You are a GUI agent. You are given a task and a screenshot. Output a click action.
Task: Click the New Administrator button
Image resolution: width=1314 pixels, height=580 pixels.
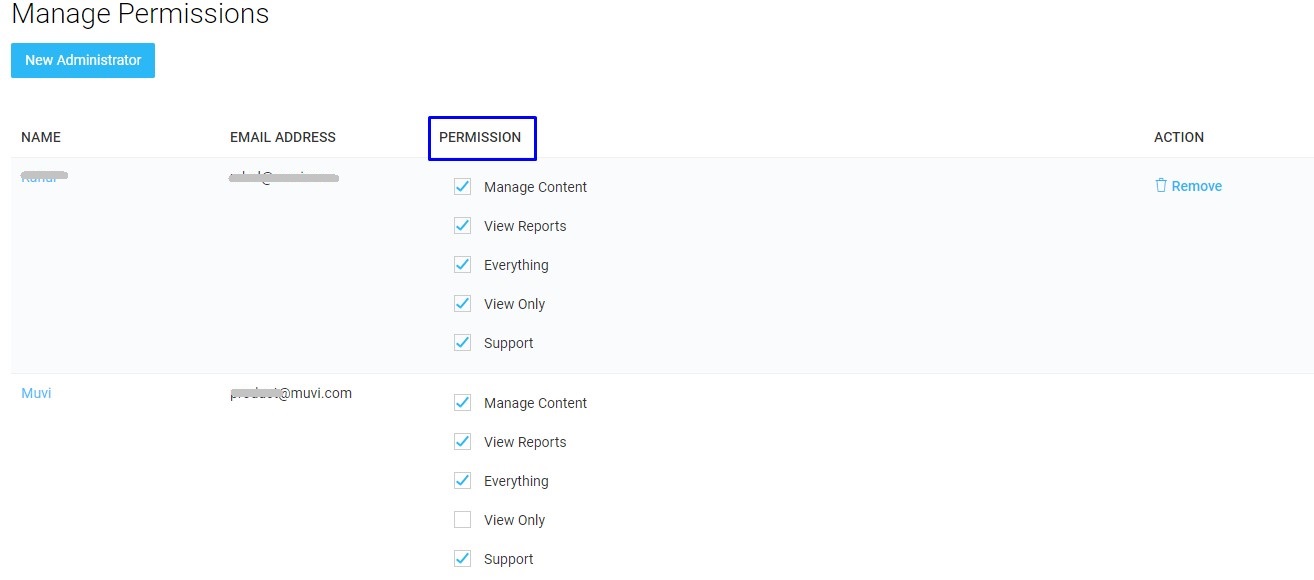pos(83,60)
